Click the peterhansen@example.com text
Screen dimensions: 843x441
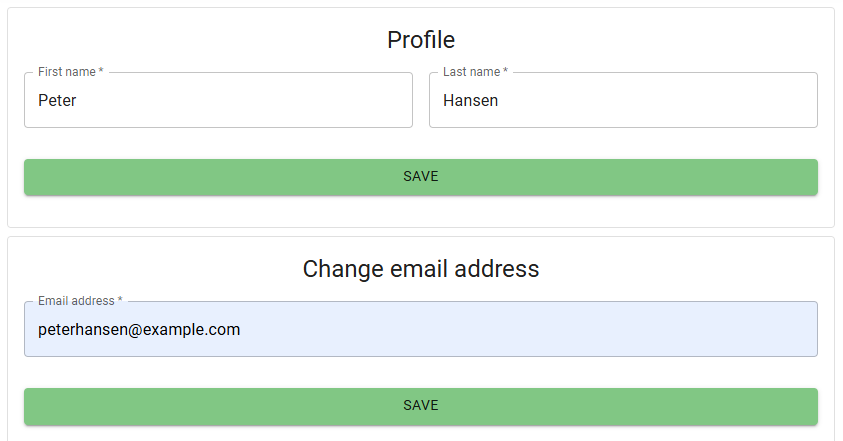coord(139,329)
